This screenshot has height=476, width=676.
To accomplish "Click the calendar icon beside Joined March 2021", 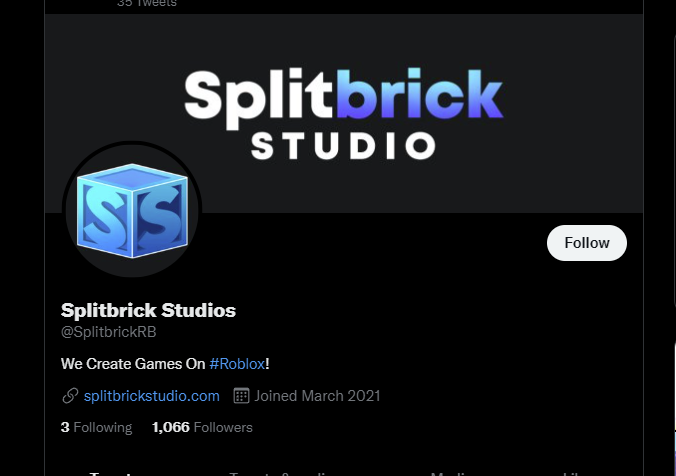I will point(241,396).
